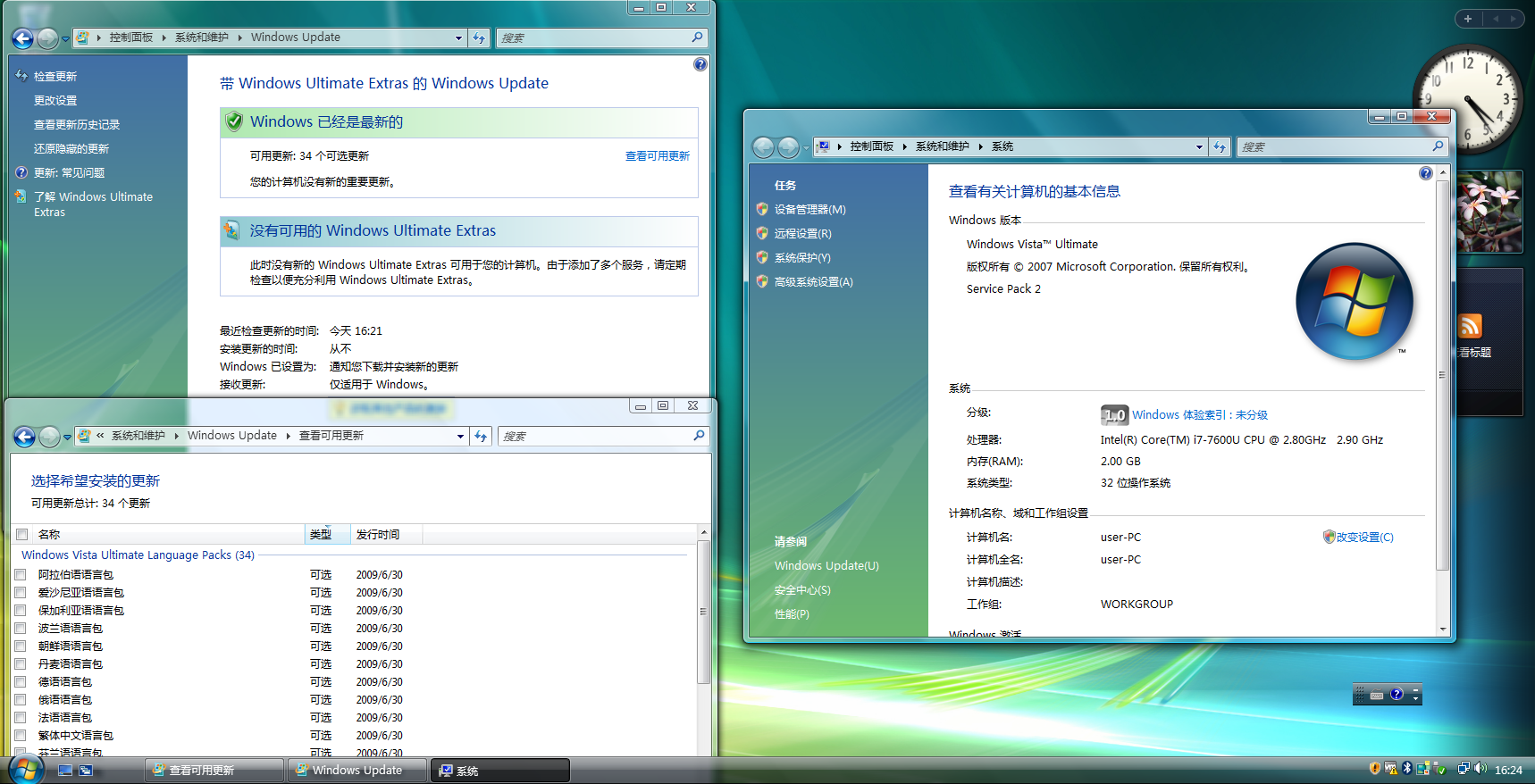This screenshot has width=1535, height=784.
Task: Open address bar dropdown in Windows Update window
Action: (458, 38)
